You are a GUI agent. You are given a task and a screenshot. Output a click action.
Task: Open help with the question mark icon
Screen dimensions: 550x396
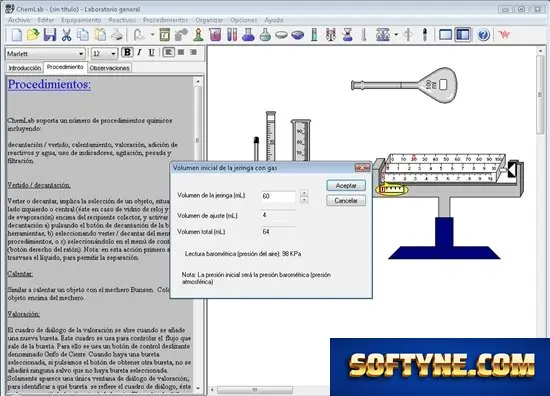click(483, 35)
